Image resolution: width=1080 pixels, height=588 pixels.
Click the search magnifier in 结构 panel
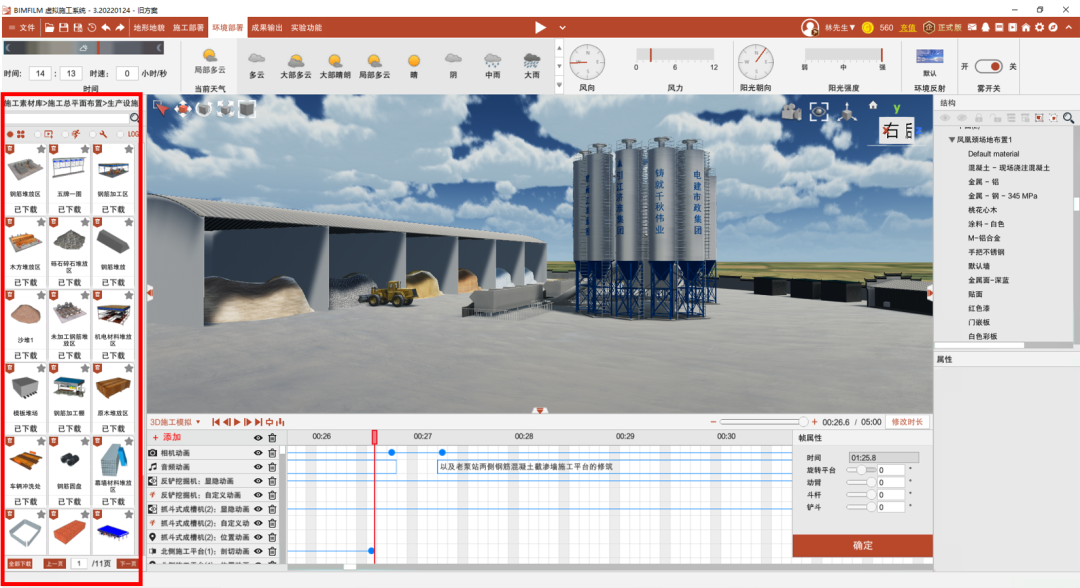point(1068,118)
